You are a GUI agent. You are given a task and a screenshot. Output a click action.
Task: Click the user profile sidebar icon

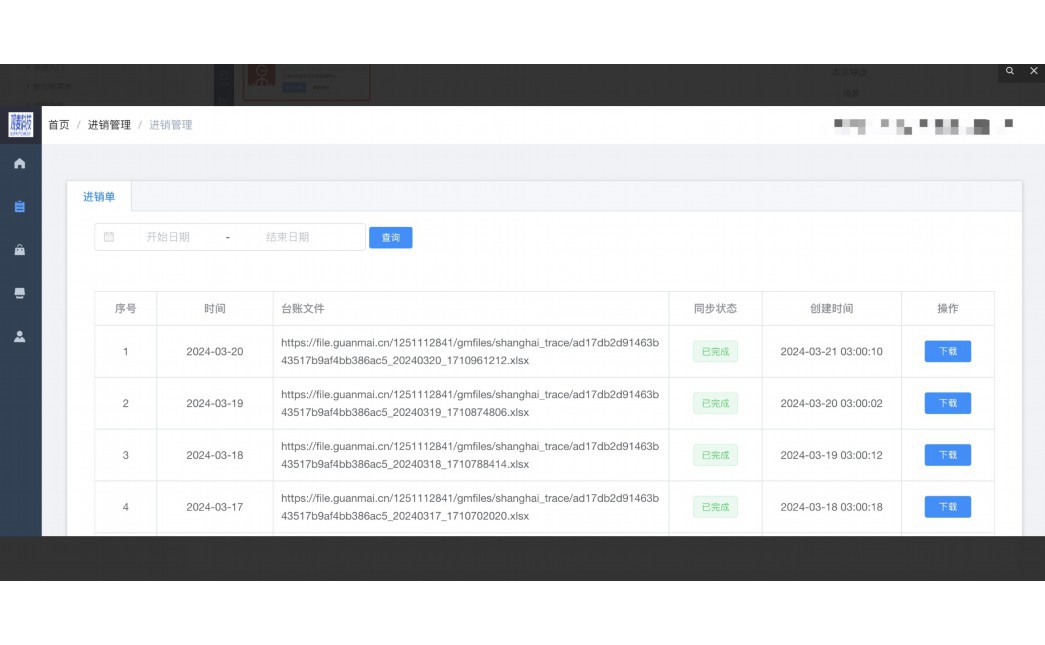(x=20, y=337)
